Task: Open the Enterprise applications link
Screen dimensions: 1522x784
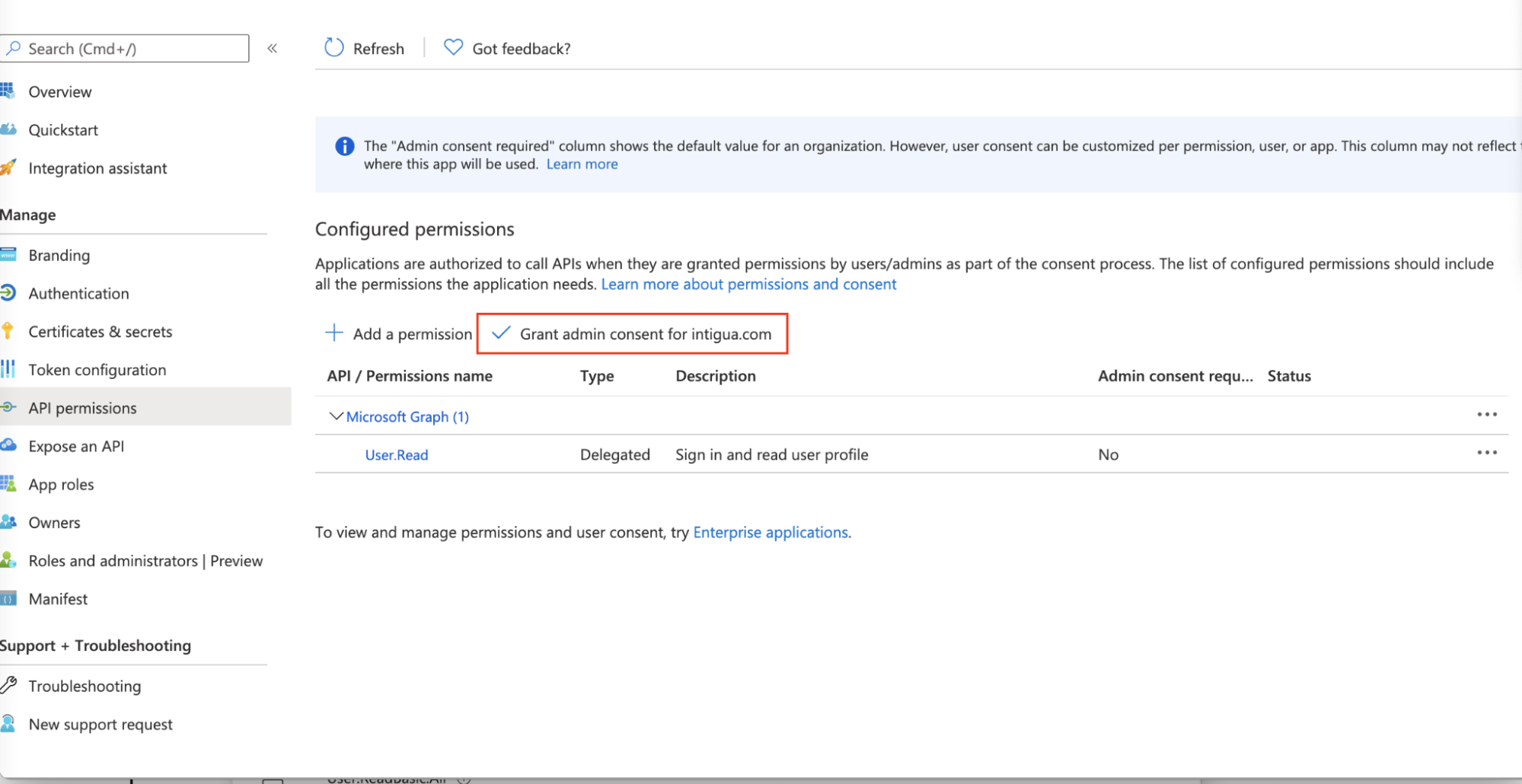Action: coord(770,532)
